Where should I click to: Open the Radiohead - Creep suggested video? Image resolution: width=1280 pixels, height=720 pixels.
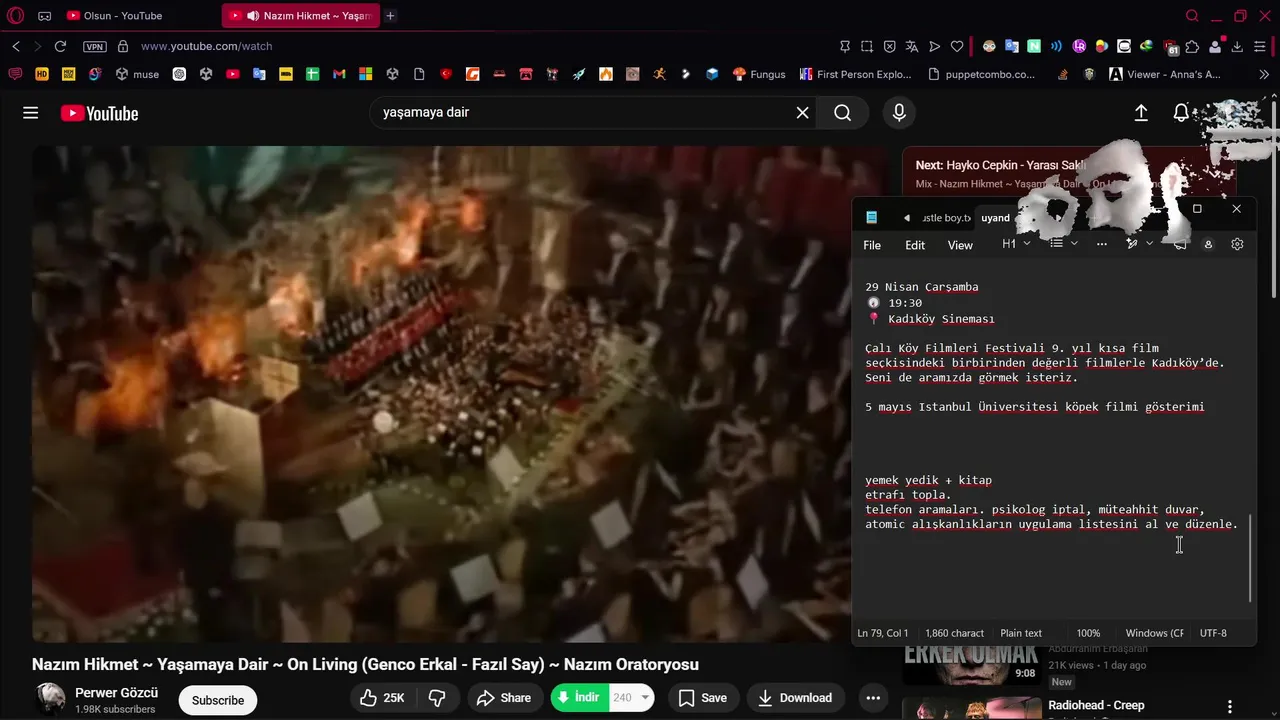(x=1096, y=705)
